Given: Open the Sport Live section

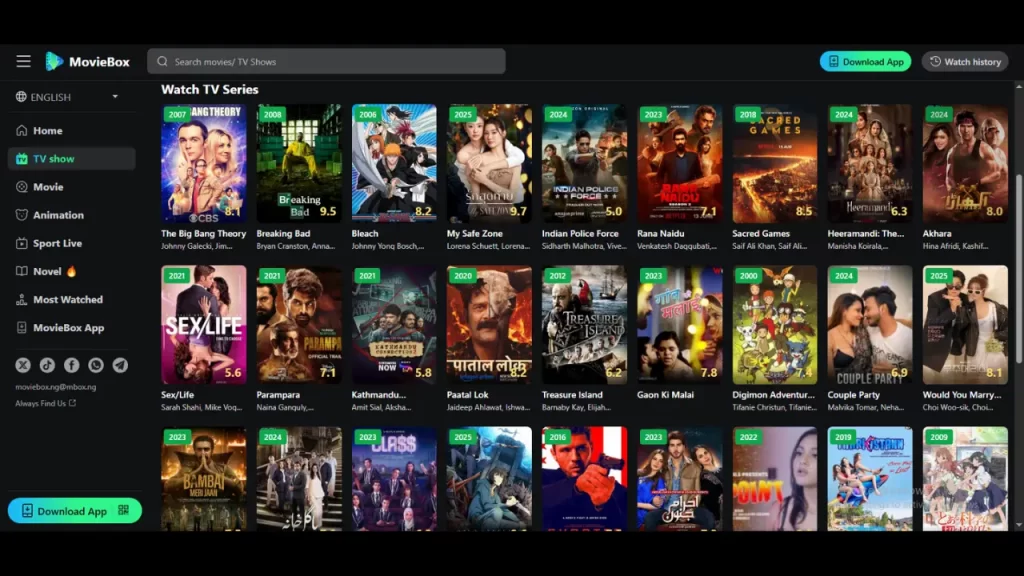Looking at the screenshot, I should pos(72,243).
